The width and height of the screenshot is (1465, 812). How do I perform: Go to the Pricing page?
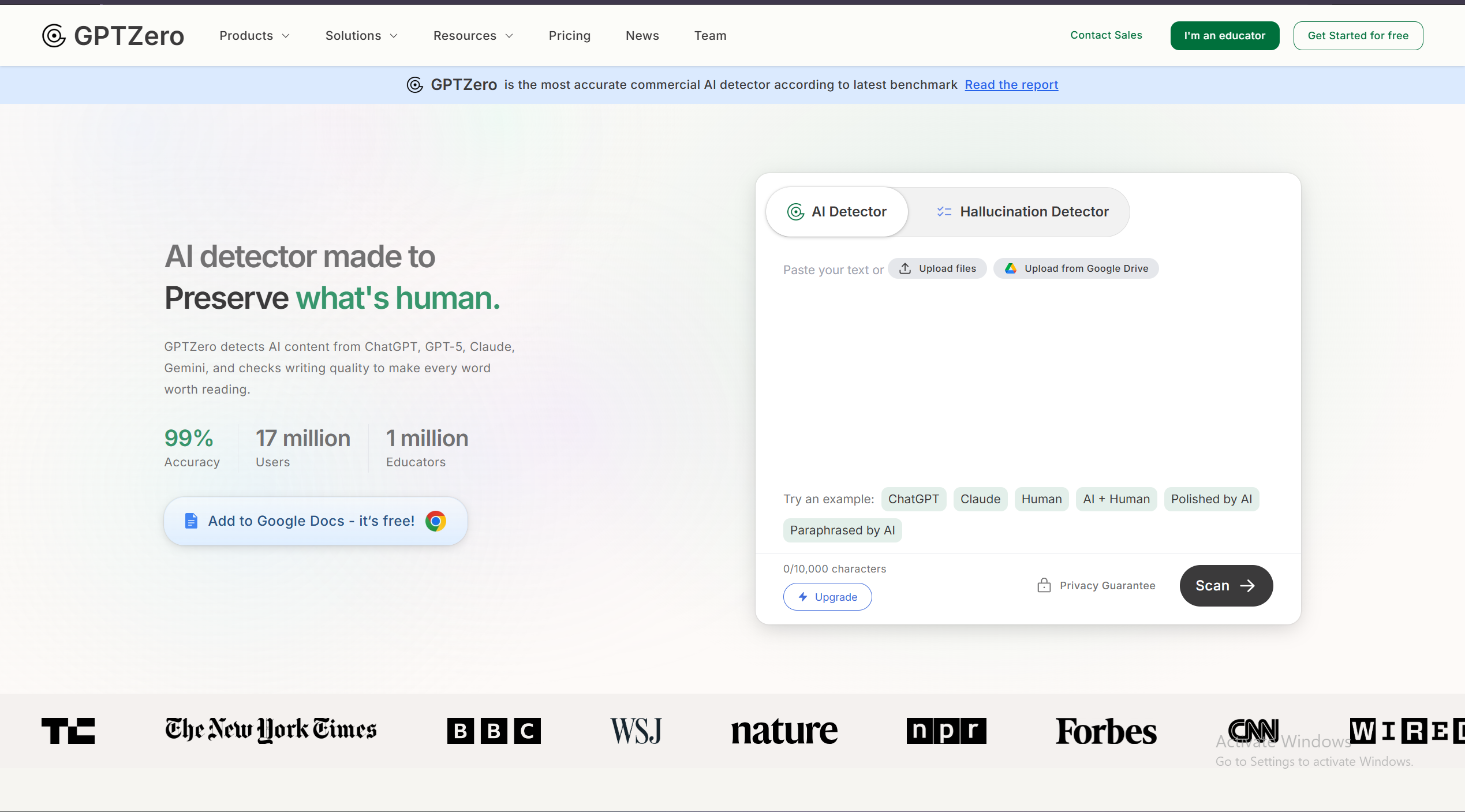(x=569, y=36)
